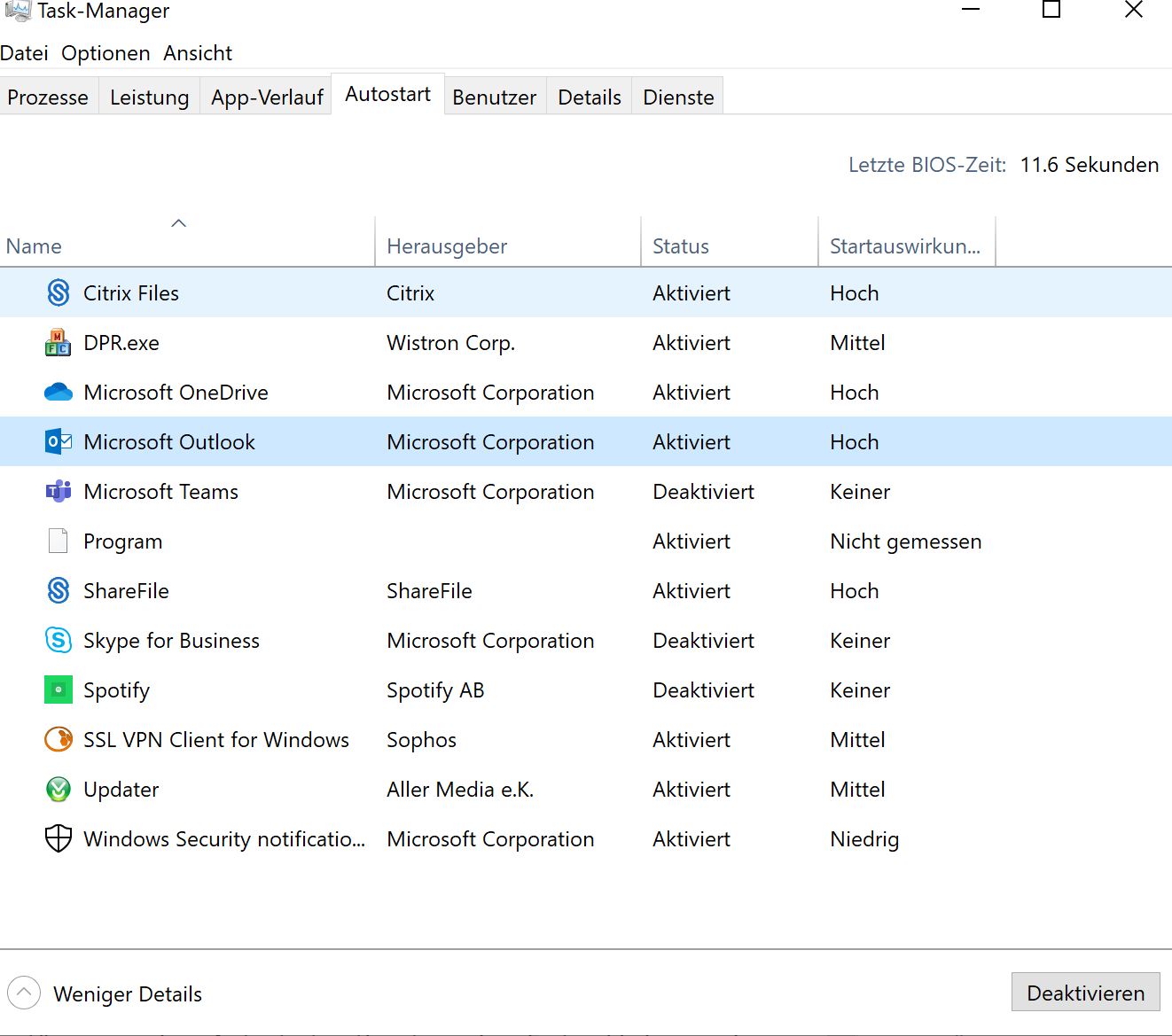The width and height of the screenshot is (1172, 1036).
Task: Click the Microsoft Teams icon
Action: pos(59,491)
